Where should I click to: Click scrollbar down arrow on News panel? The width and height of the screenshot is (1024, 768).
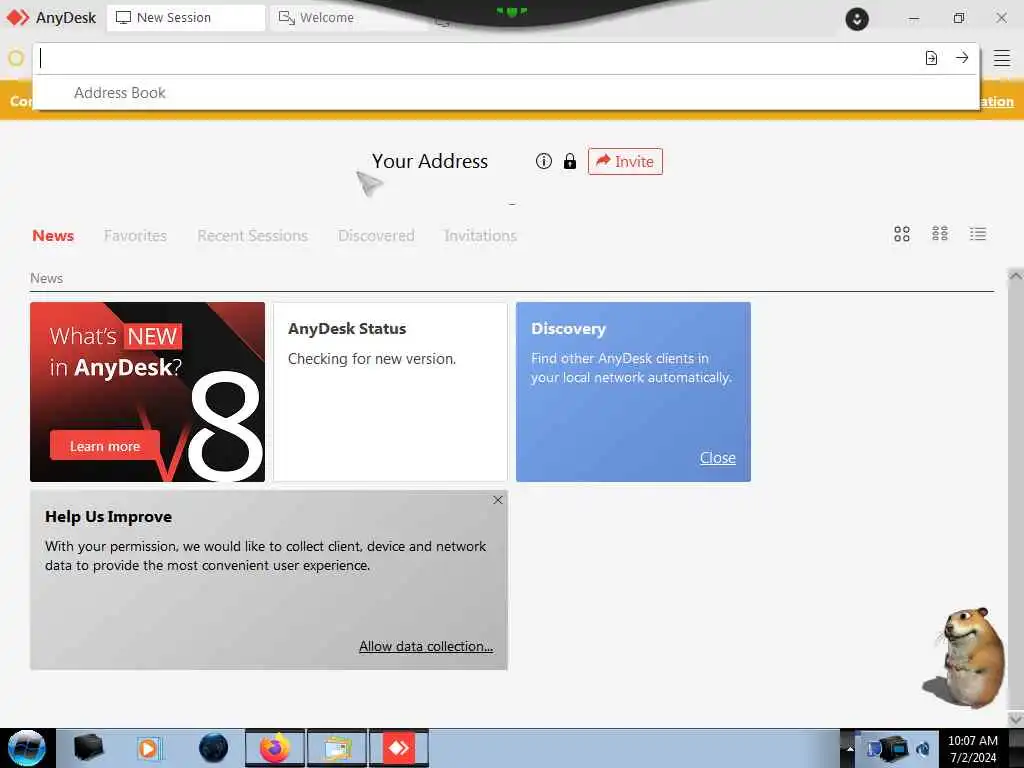click(1016, 718)
